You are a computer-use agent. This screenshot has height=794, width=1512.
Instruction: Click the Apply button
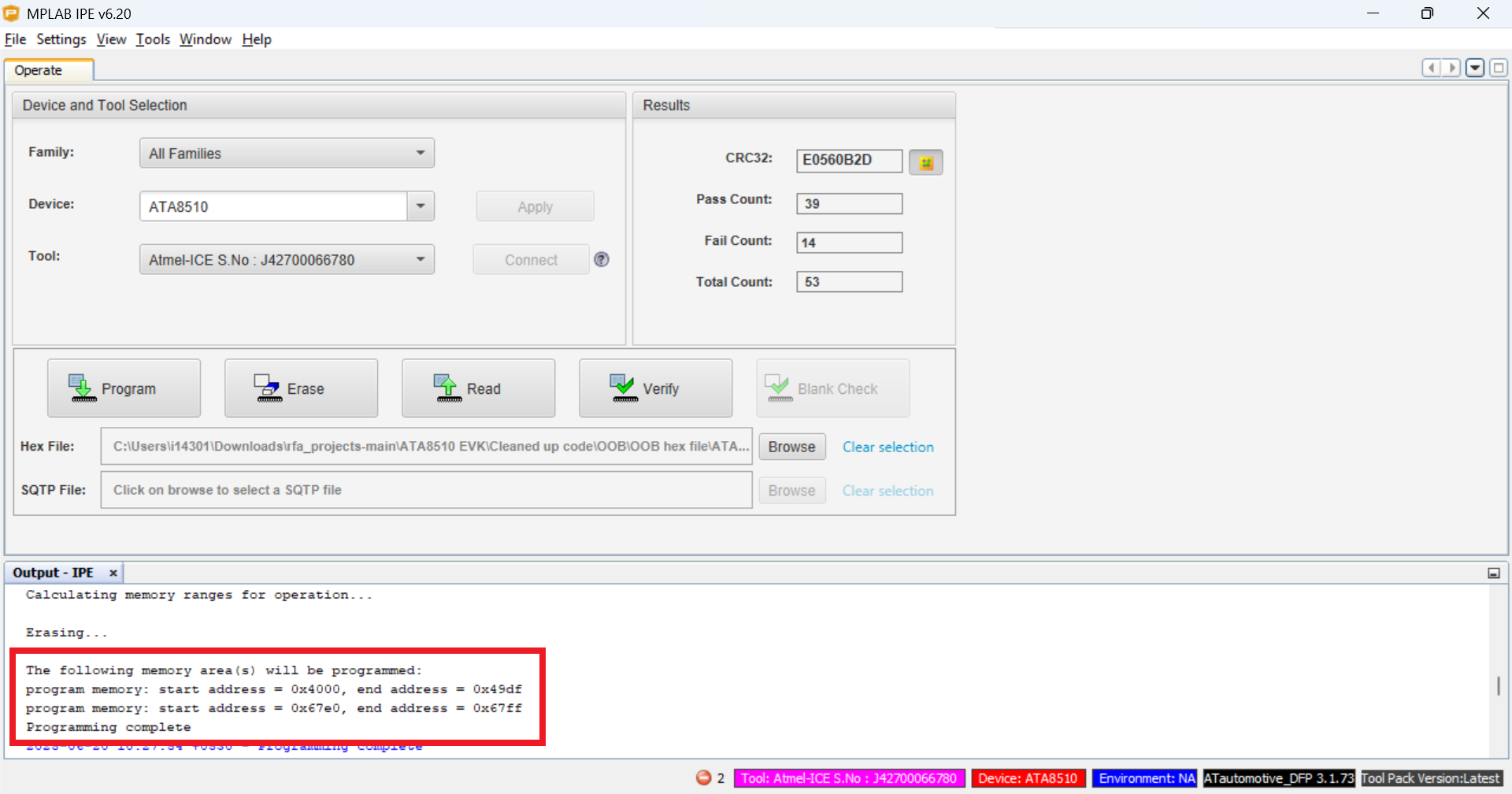pos(535,206)
